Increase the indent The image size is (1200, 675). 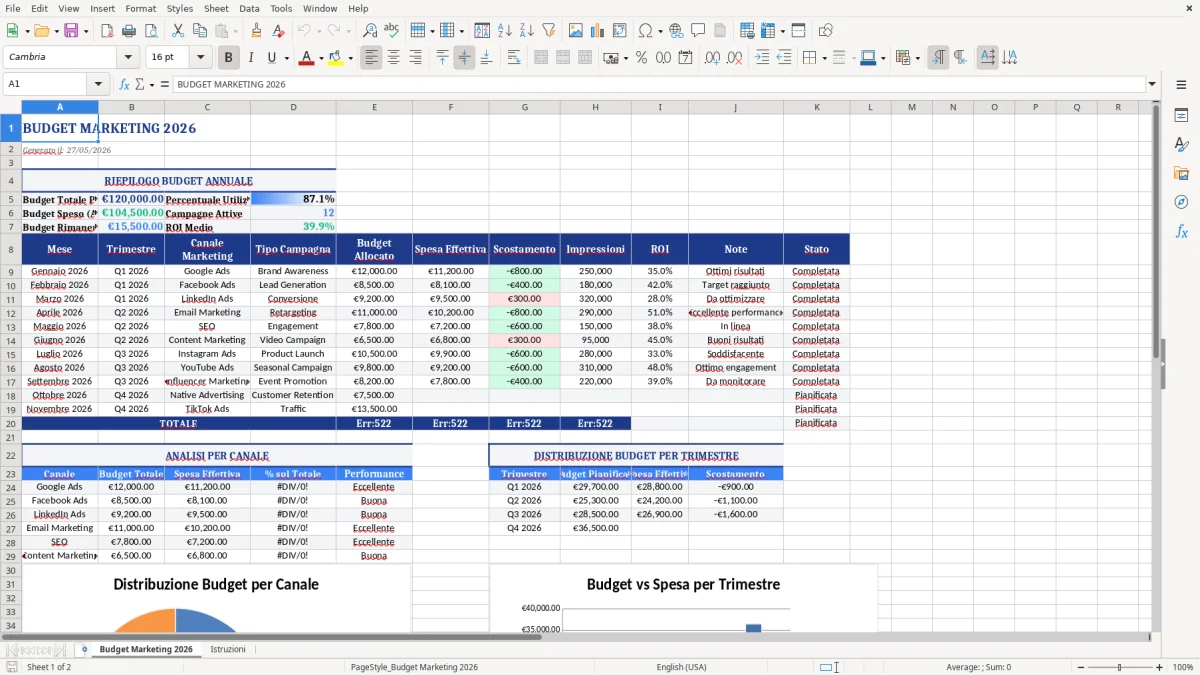click(762, 58)
